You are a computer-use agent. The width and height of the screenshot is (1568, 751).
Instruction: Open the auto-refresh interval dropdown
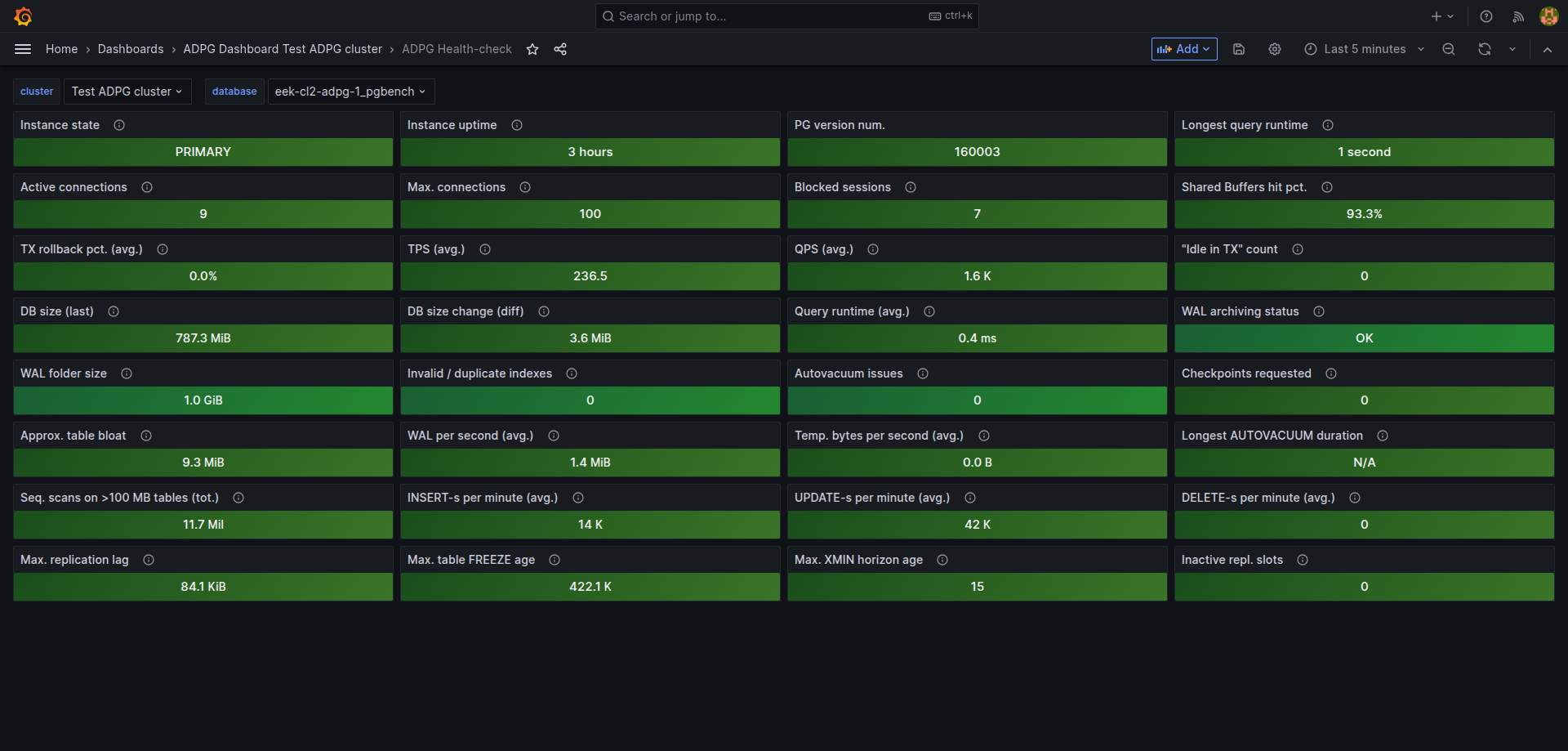tap(1512, 49)
